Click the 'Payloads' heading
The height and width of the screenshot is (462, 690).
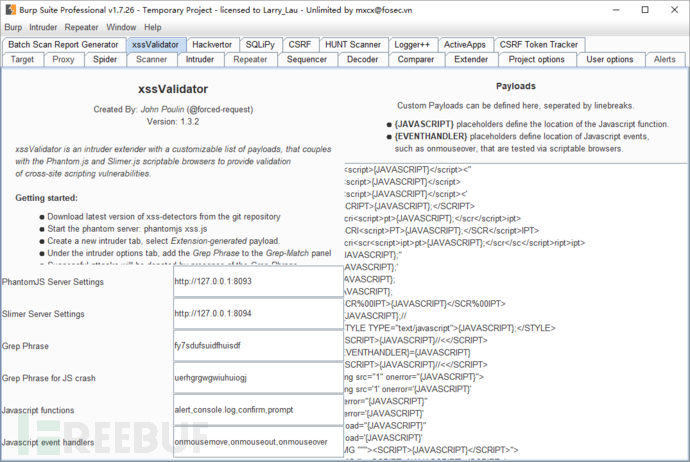pyautogui.click(x=516, y=86)
